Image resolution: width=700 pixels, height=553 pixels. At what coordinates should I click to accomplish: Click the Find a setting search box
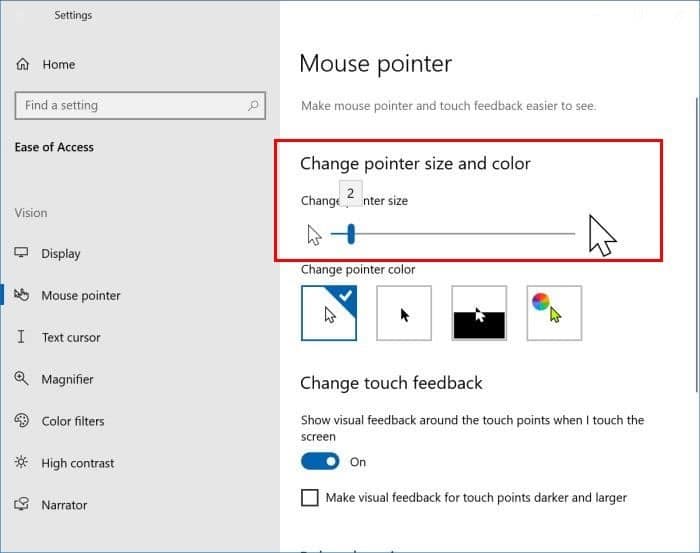point(140,105)
